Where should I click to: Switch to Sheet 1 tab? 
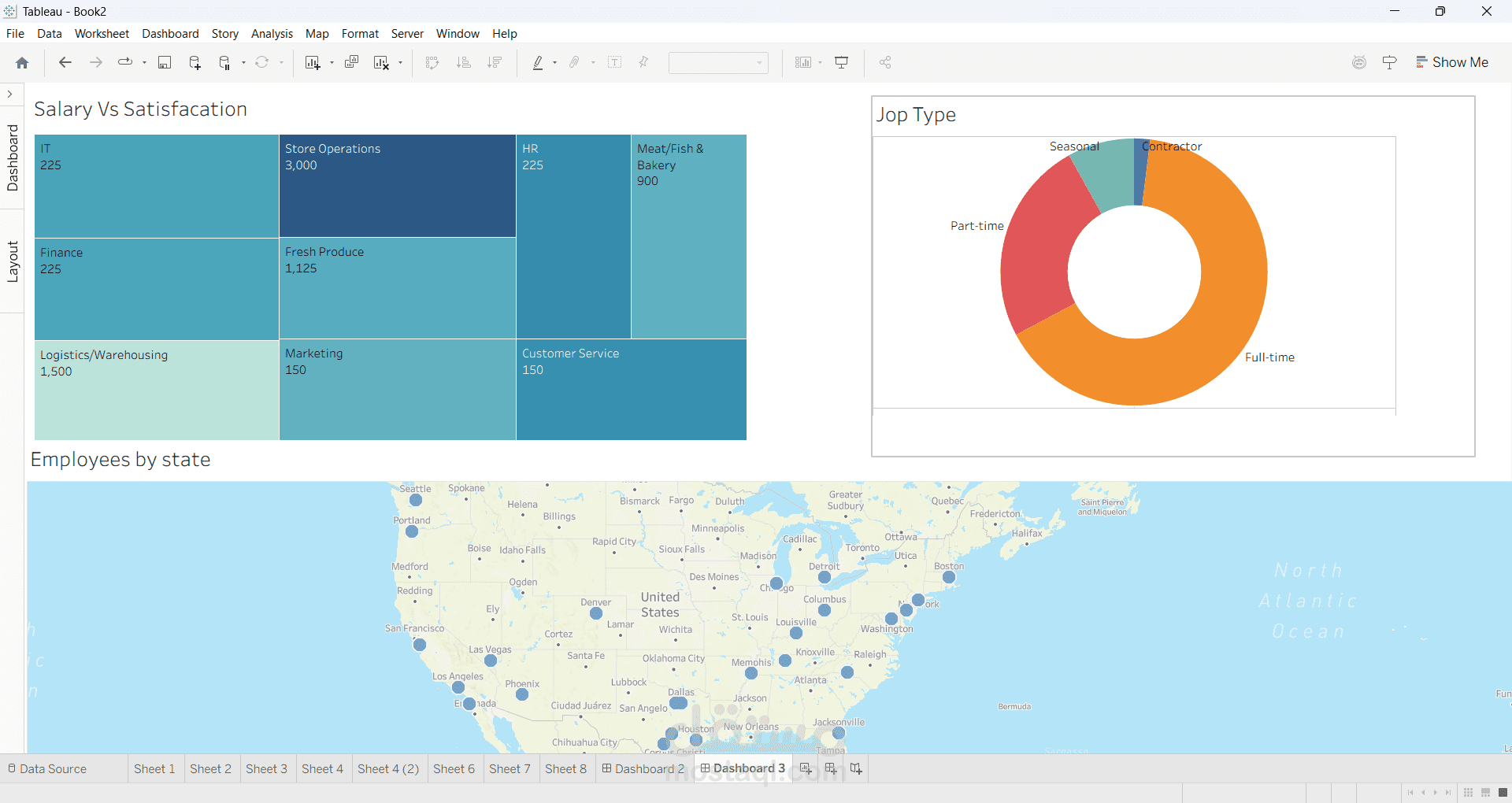tap(154, 768)
